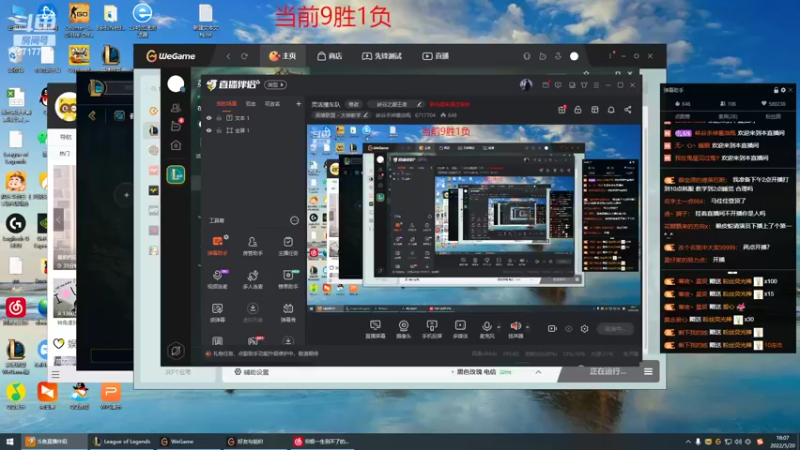Open WeGame launcher hamburger menu beside 正在运行
Viewport: 800px width, 450px height.
pos(648,371)
